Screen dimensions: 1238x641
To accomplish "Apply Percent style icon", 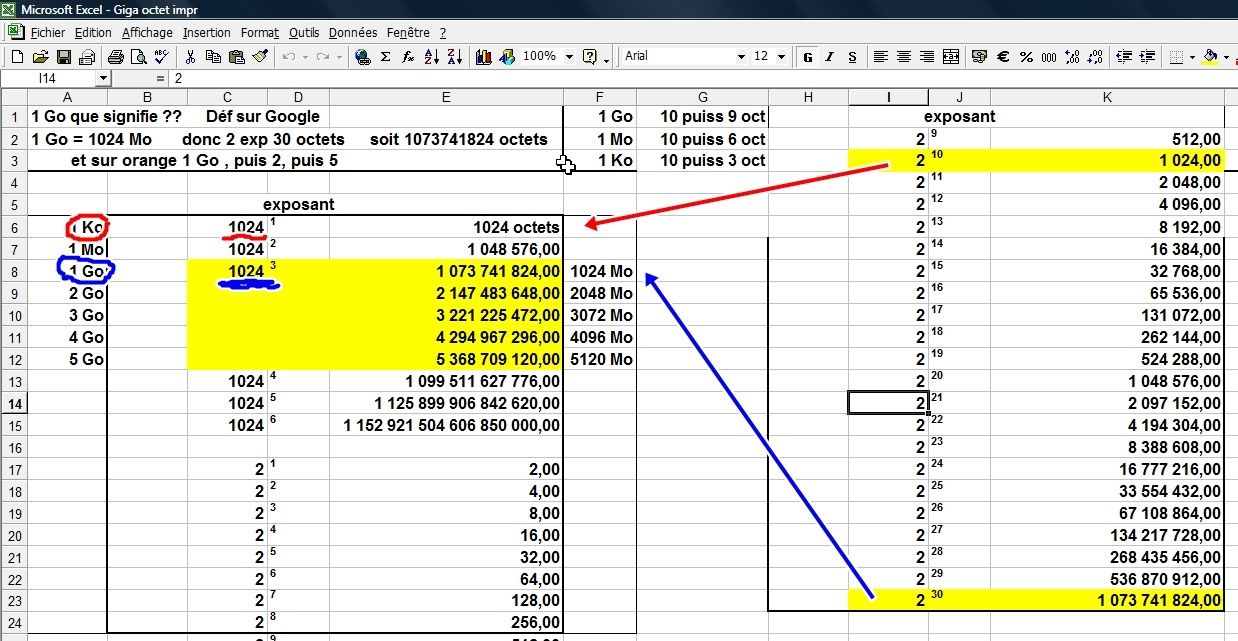I will pos(1026,57).
